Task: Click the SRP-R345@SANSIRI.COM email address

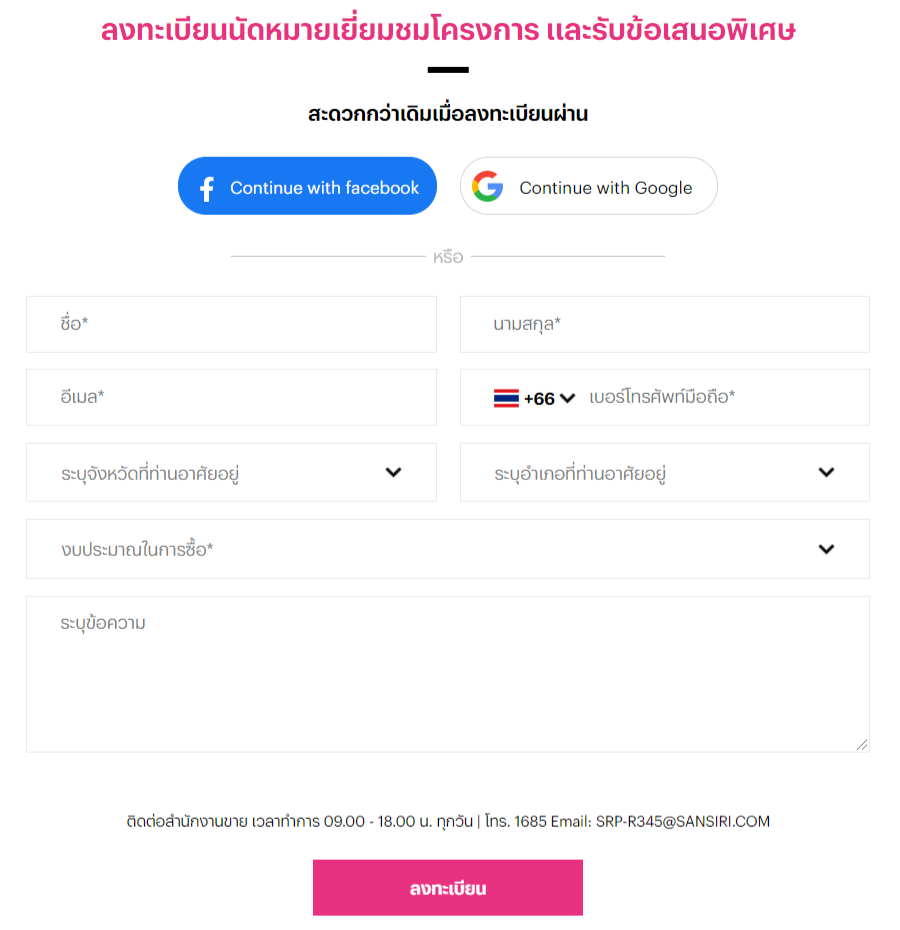Action: [683, 822]
